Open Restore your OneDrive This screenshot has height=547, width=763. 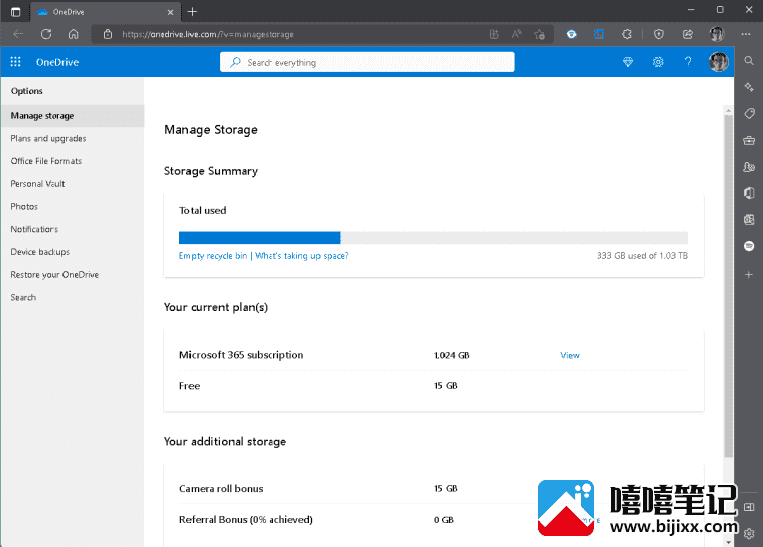(54, 274)
